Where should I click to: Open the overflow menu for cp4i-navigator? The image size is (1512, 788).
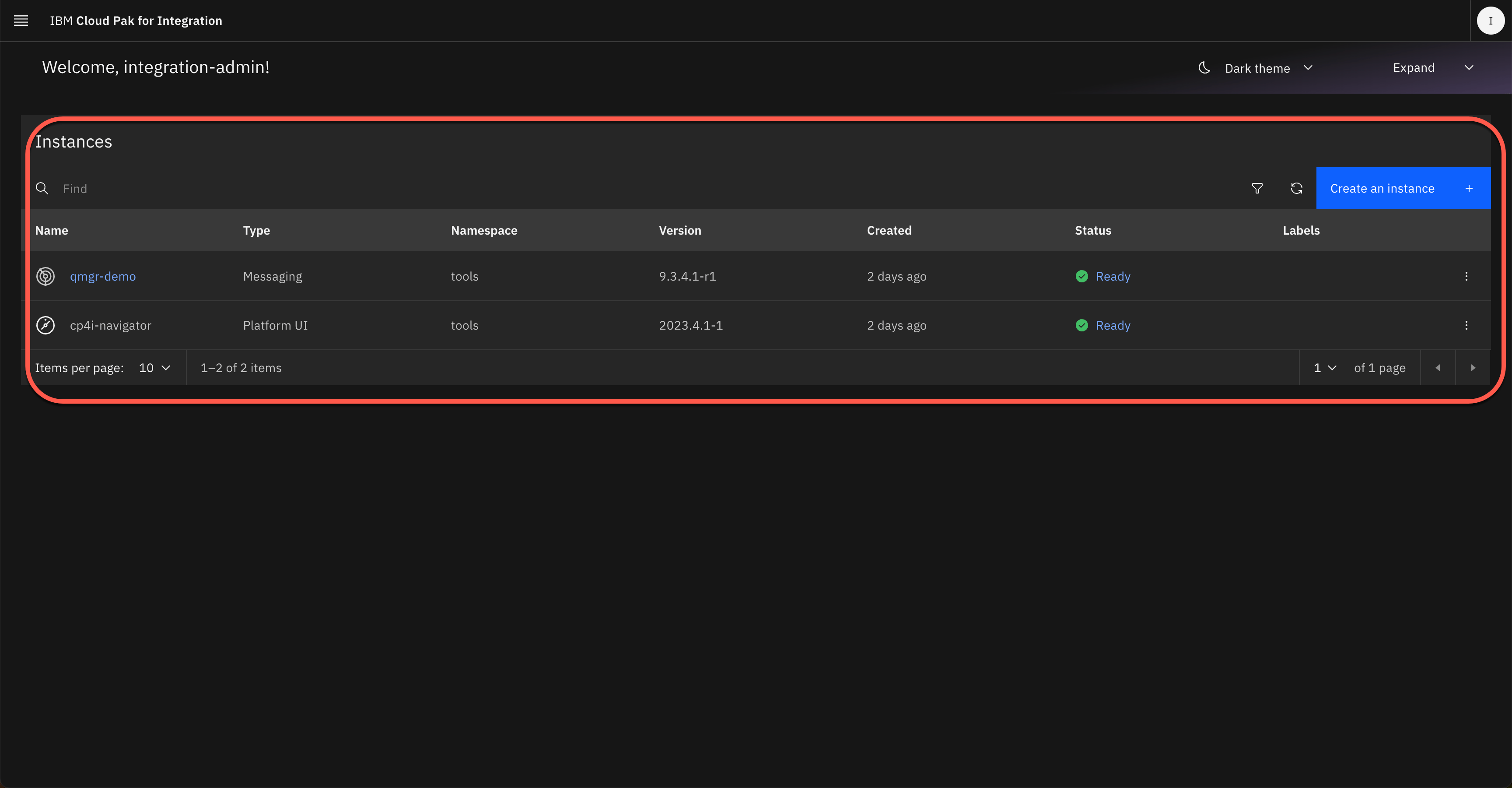point(1466,325)
